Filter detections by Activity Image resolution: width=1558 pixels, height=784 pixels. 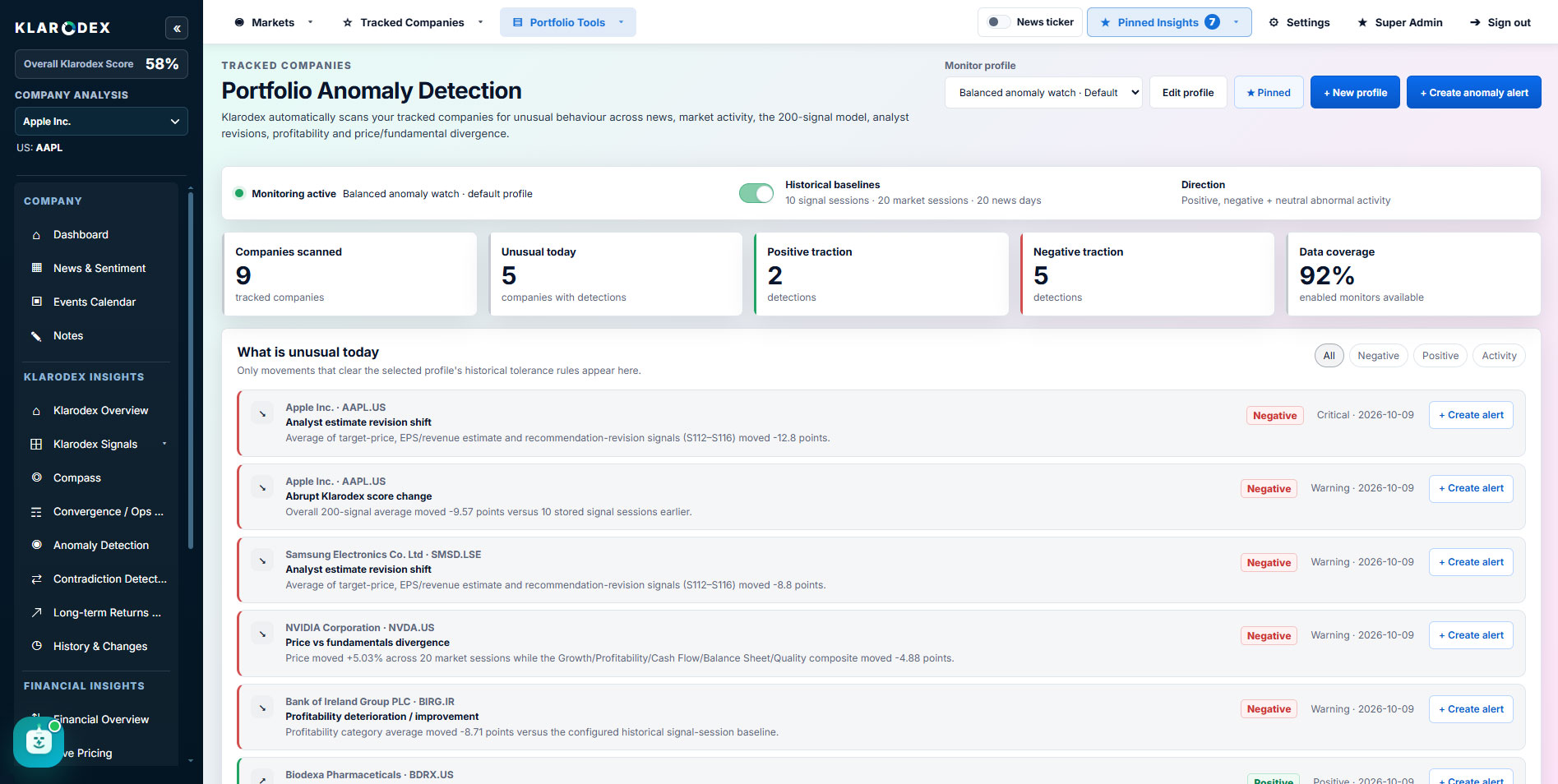coord(1499,356)
